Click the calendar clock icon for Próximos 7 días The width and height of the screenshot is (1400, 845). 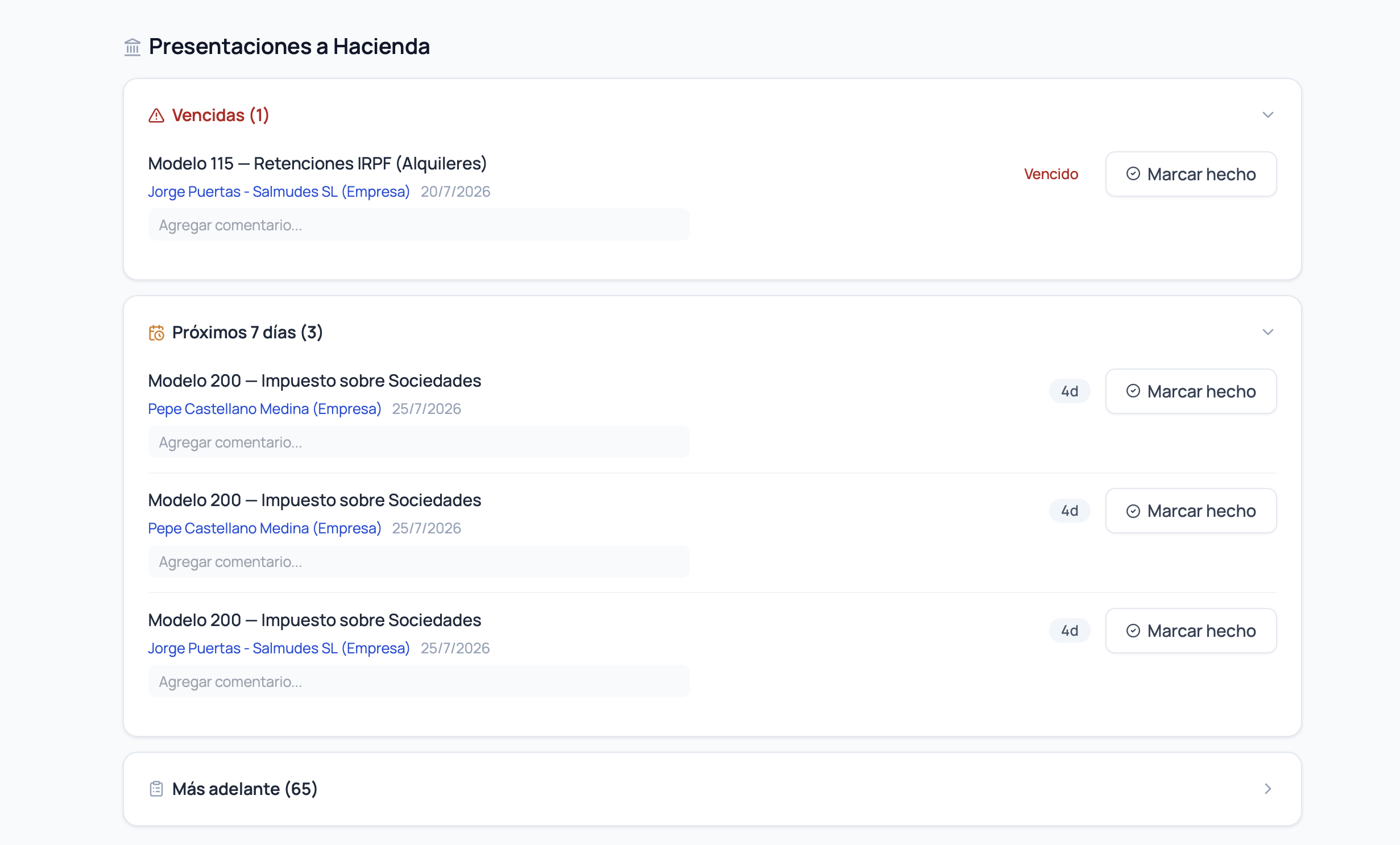156,333
